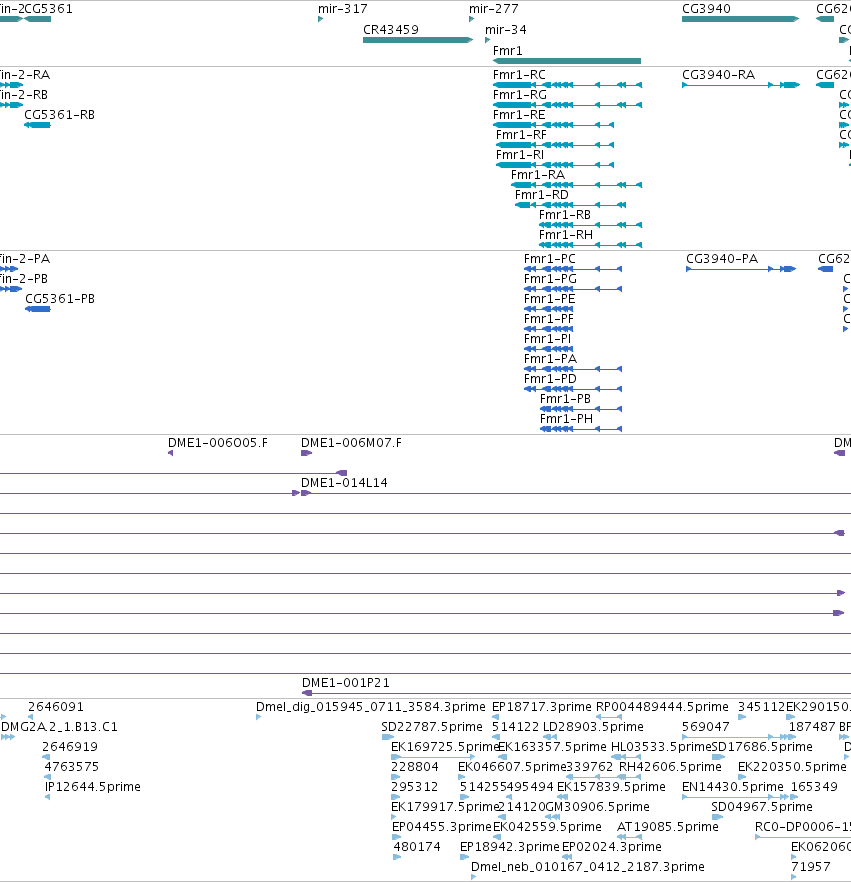Select the 569047 feature line

739,737
